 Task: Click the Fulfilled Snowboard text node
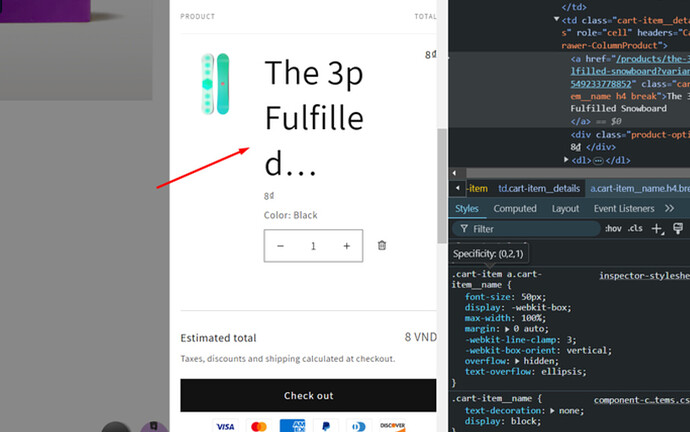pos(618,108)
